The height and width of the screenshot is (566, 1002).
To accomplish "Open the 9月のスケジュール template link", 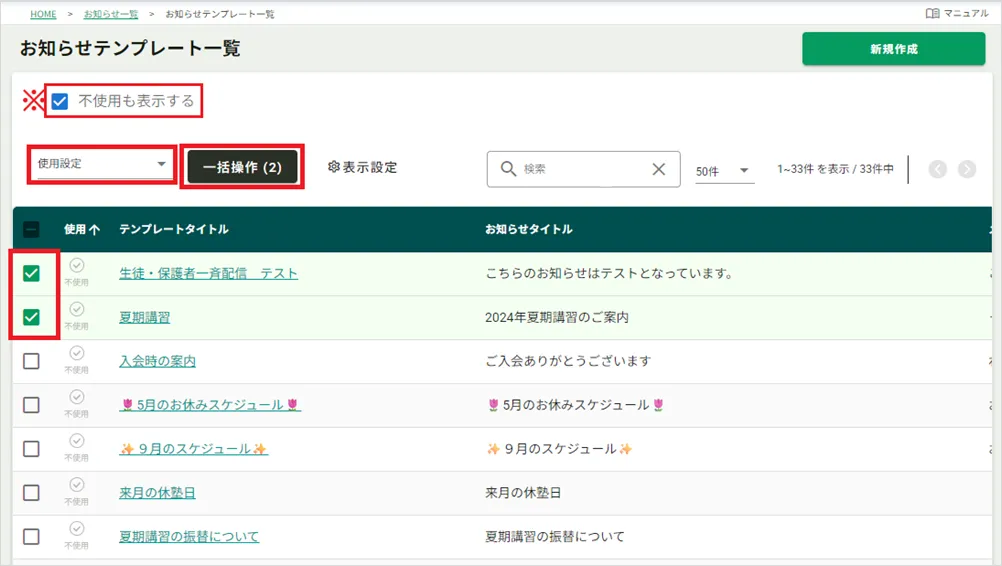I will click(x=194, y=449).
